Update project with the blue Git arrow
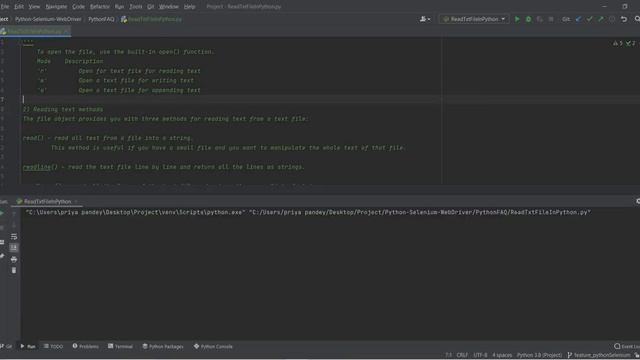 pos(578,19)
